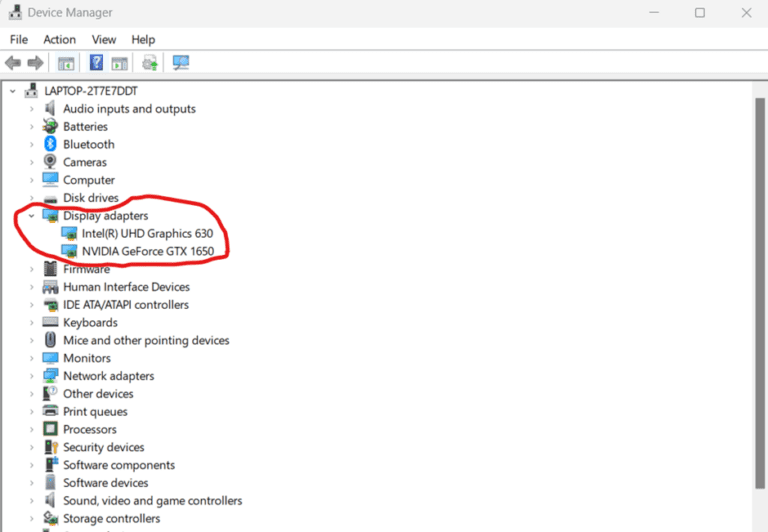Click Scan for hardware changes toolbar icon
Viewport: 768px width, 532px height.
[x=181, y=63]
